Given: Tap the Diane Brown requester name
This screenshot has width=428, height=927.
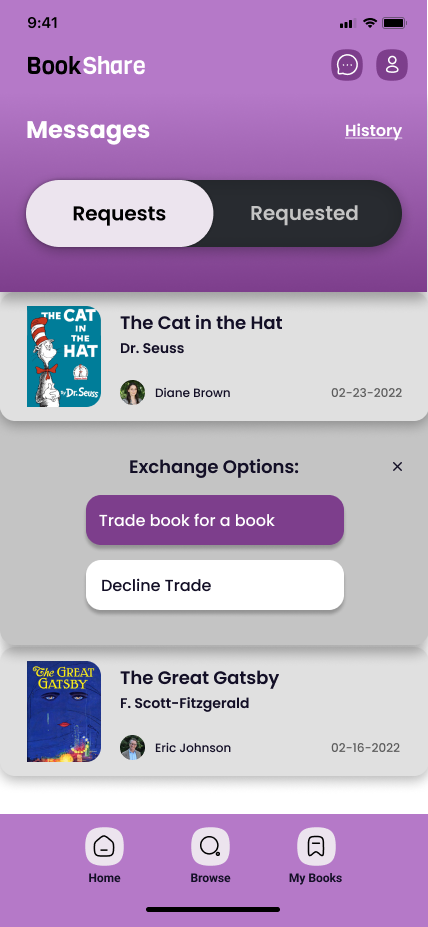Looking at the screenshot, I should pos(193,393).
